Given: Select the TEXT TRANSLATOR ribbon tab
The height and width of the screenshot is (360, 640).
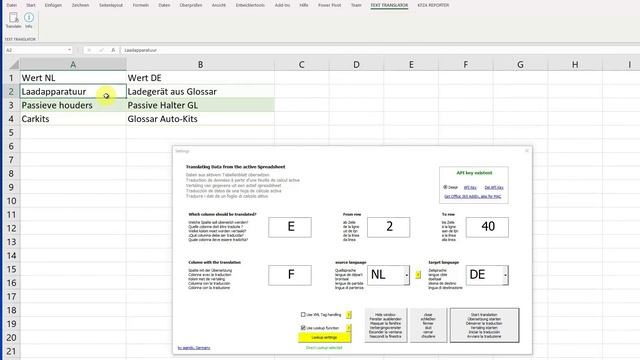Looking at the screenshot, I should point(389,5).
